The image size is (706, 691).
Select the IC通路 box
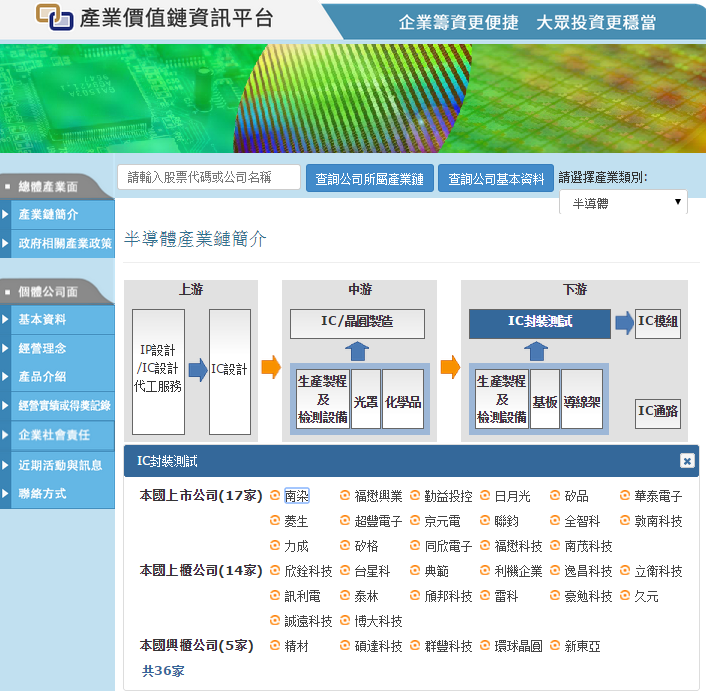tap(658, 413)
